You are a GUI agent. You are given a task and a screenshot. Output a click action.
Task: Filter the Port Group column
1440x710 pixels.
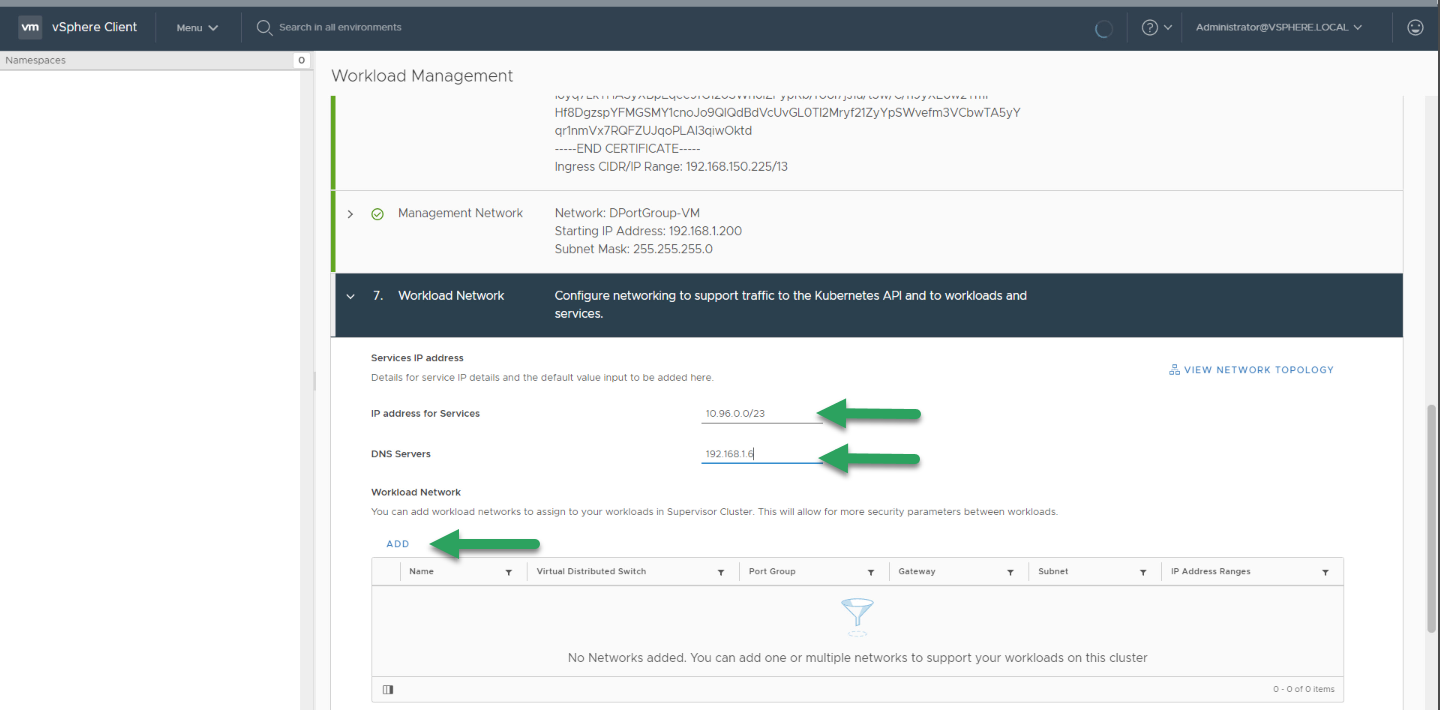click(x=871, y=572)
